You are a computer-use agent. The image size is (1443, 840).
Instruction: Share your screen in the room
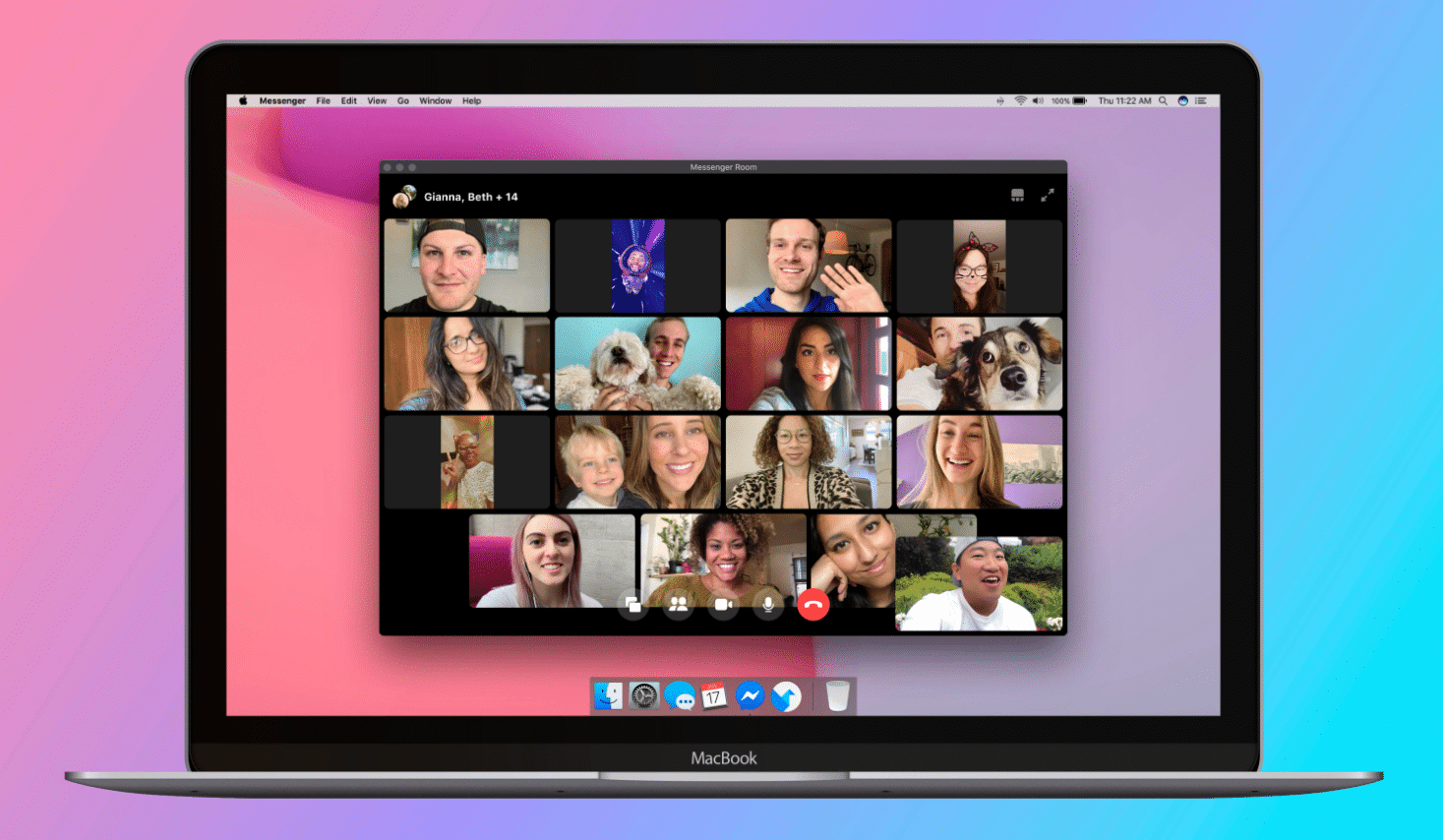(x=633, y=604)
